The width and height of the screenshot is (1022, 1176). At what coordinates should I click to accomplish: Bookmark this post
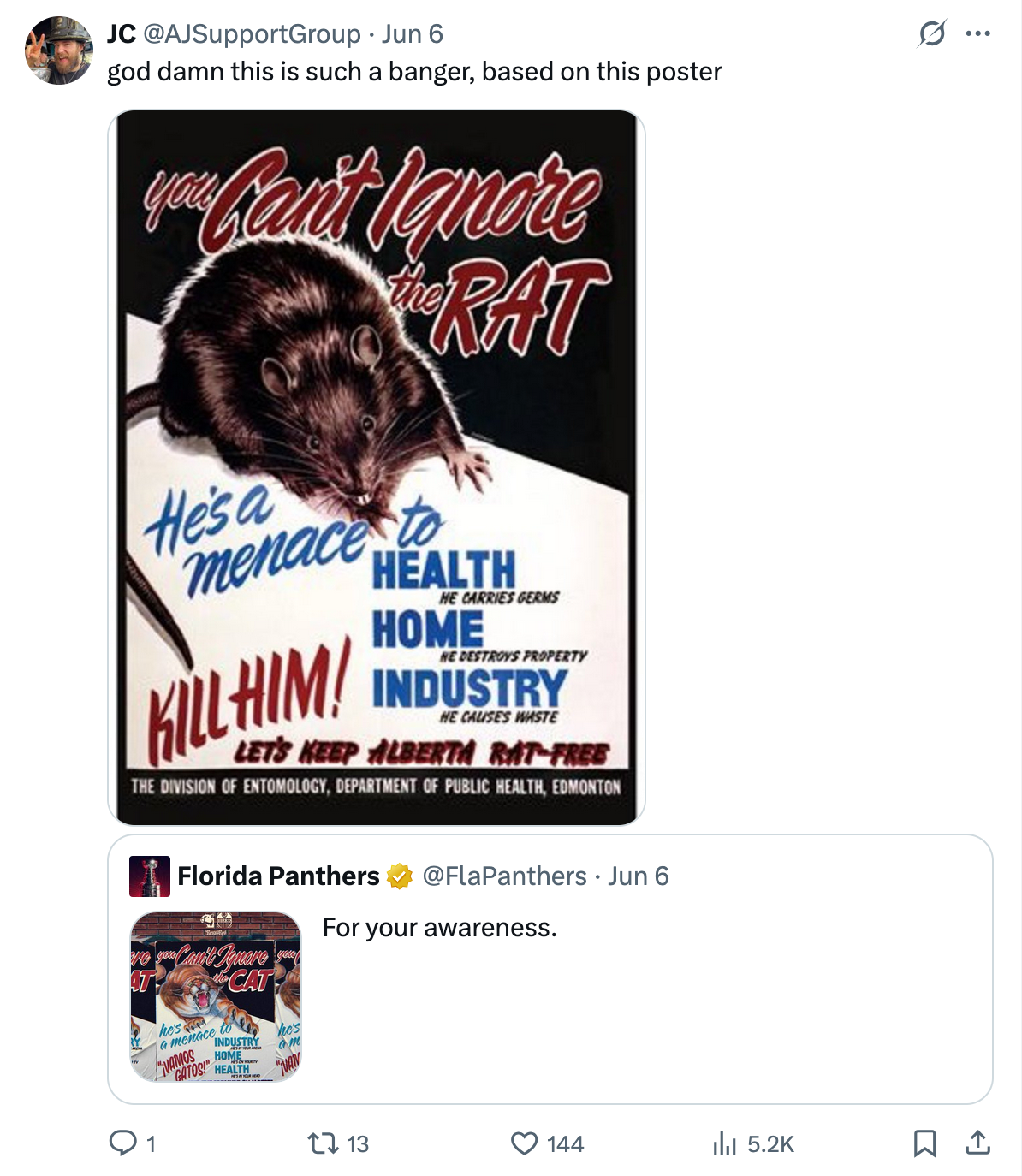(924, 1143)
